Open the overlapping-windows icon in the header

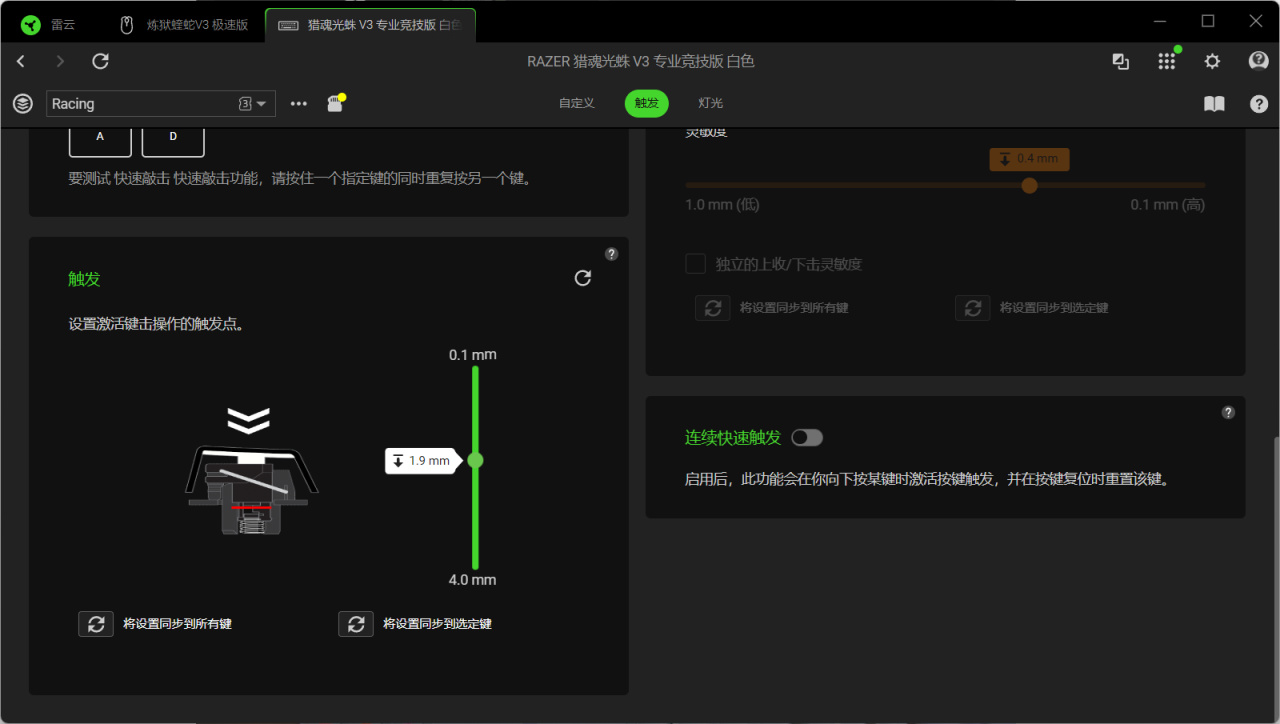(1121, 62)
